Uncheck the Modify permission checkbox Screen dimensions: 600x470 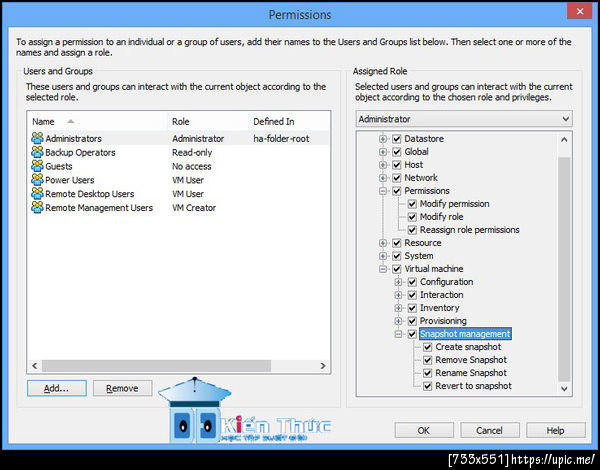tap(412, 204)
